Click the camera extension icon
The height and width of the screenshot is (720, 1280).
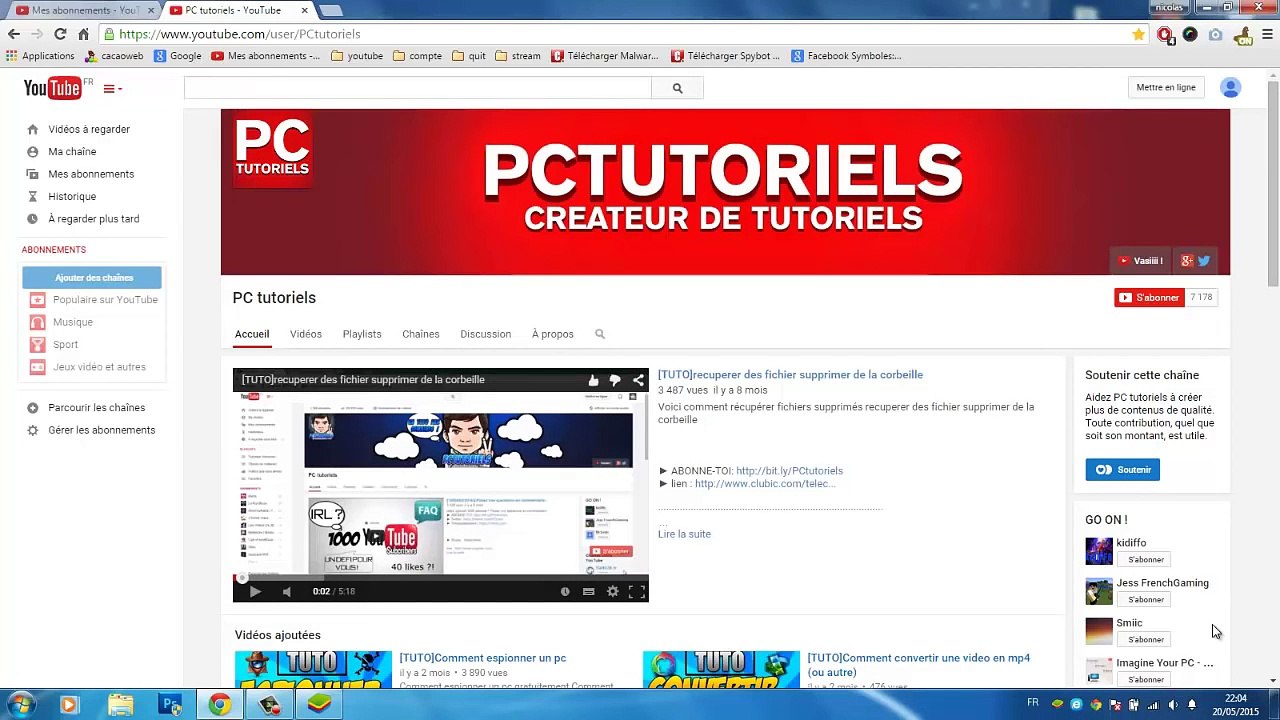click(x=1215, y=34)
